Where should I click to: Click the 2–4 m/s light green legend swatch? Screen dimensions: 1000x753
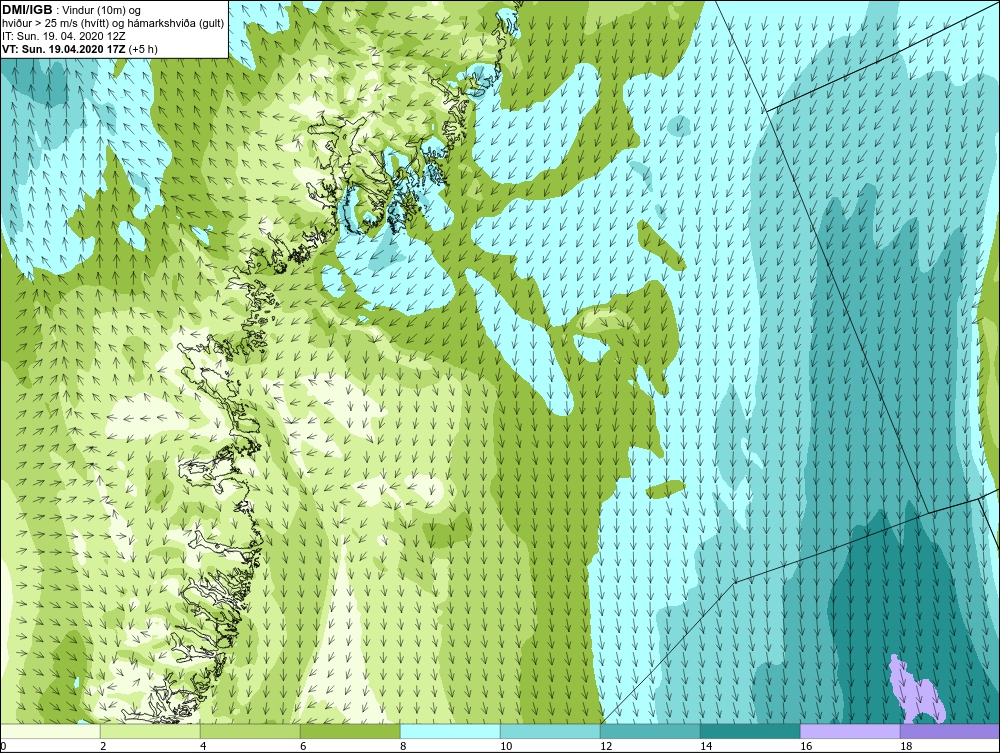click(x=150, y=731)
